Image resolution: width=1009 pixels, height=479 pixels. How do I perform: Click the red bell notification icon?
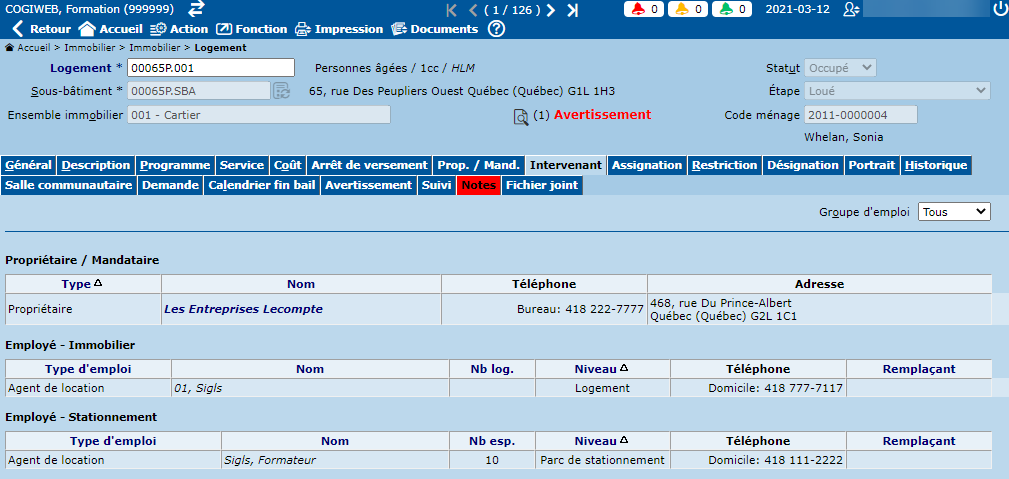coord(636,9)
